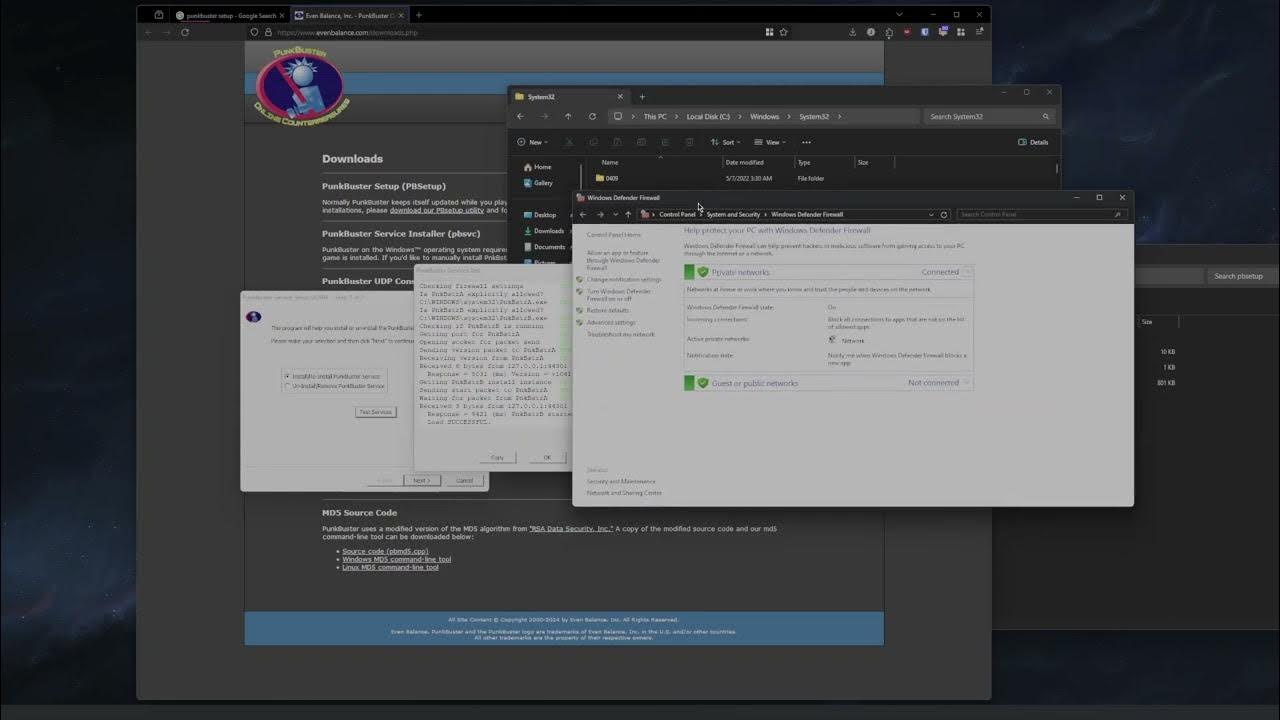Screen dimensions: 1280x720
Task: Open Linux MD5 command-line tool link
Action: point(390,567)
